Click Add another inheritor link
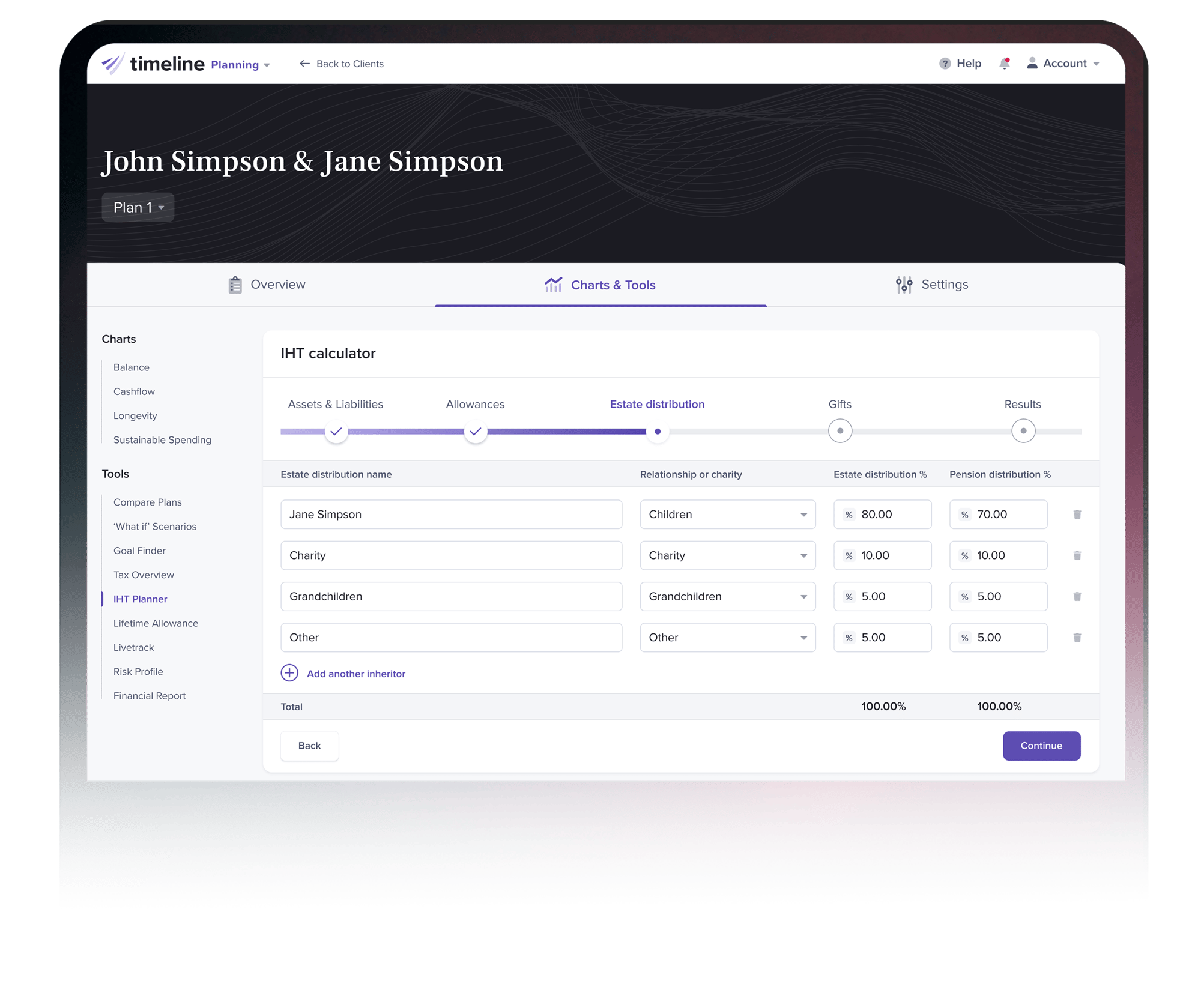1201x1008 pixels. point(356,674)
